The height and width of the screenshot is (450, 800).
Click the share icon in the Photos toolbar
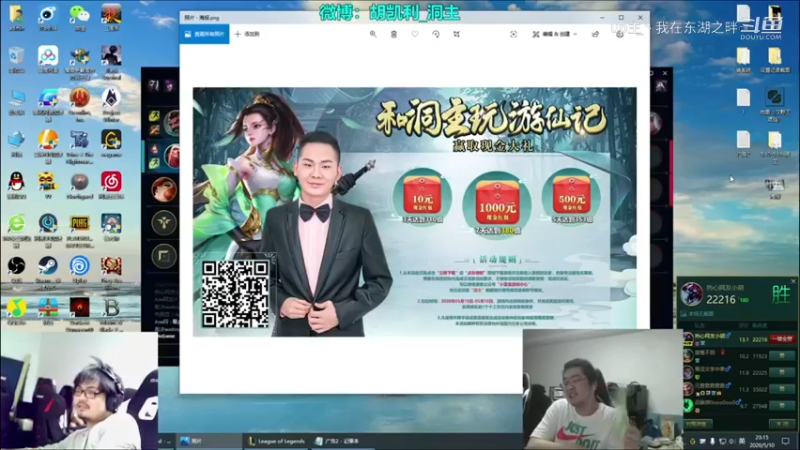click(595, 34)
